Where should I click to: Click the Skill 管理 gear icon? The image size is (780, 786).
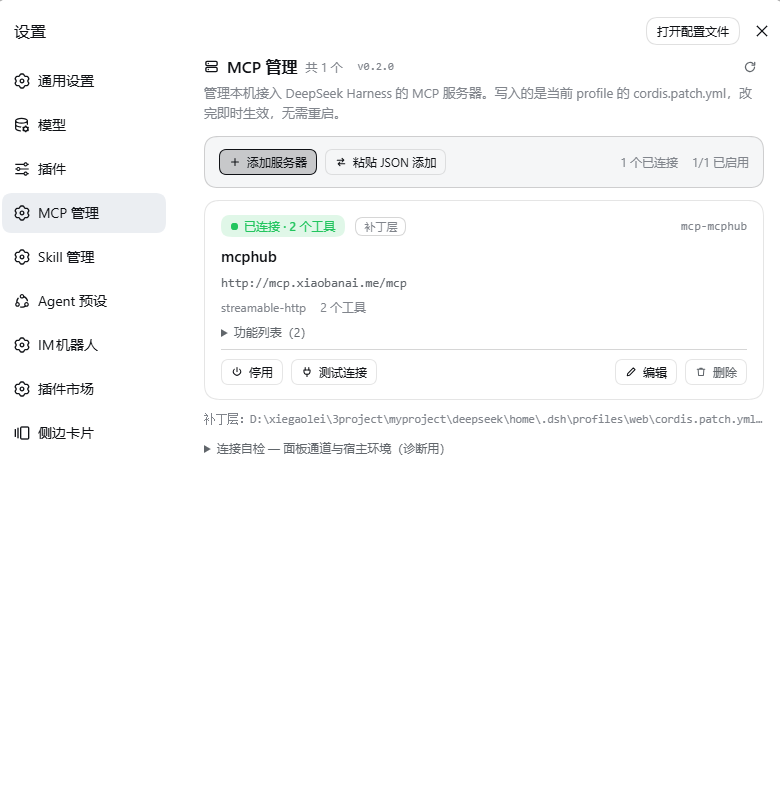click(22, 257)
